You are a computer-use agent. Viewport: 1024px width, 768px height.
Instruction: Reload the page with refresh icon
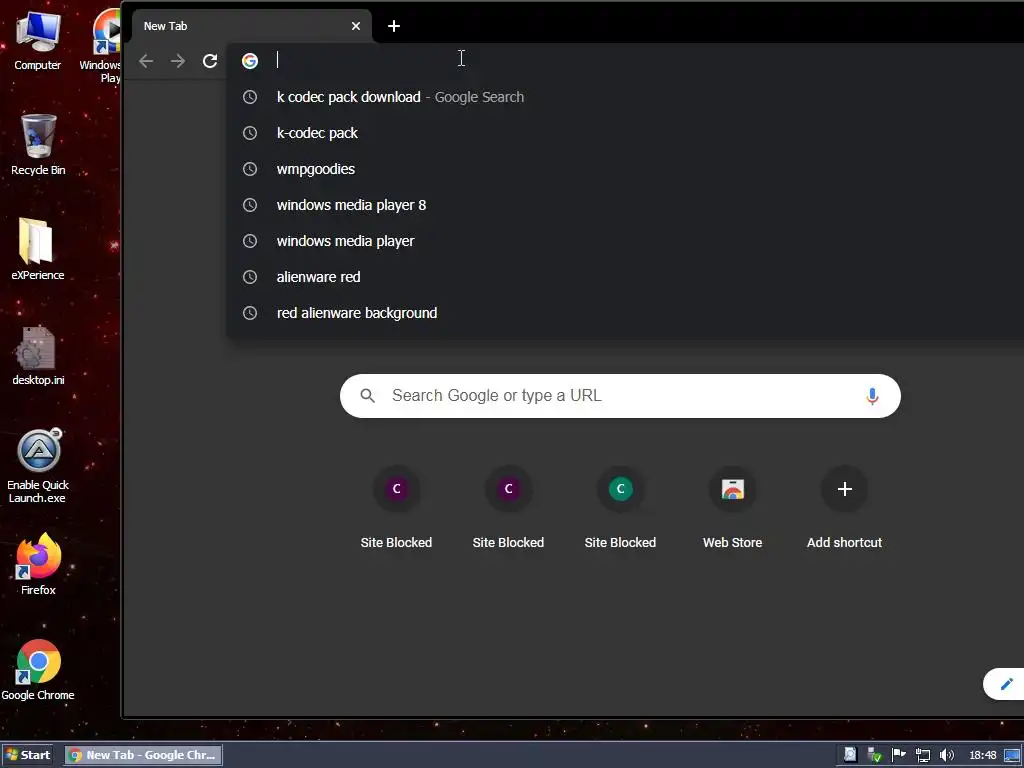[210, 61]
